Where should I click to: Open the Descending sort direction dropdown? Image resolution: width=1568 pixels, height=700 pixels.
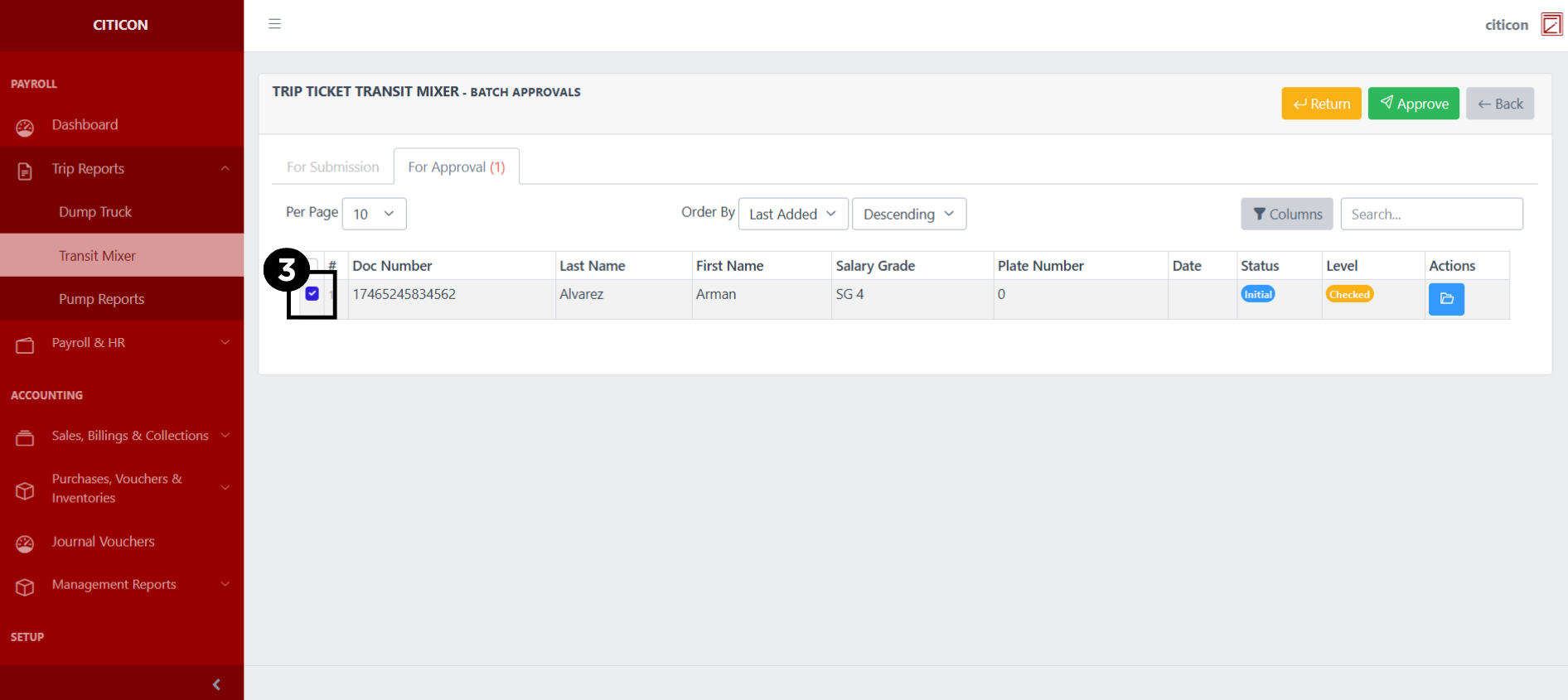point(908,214)
